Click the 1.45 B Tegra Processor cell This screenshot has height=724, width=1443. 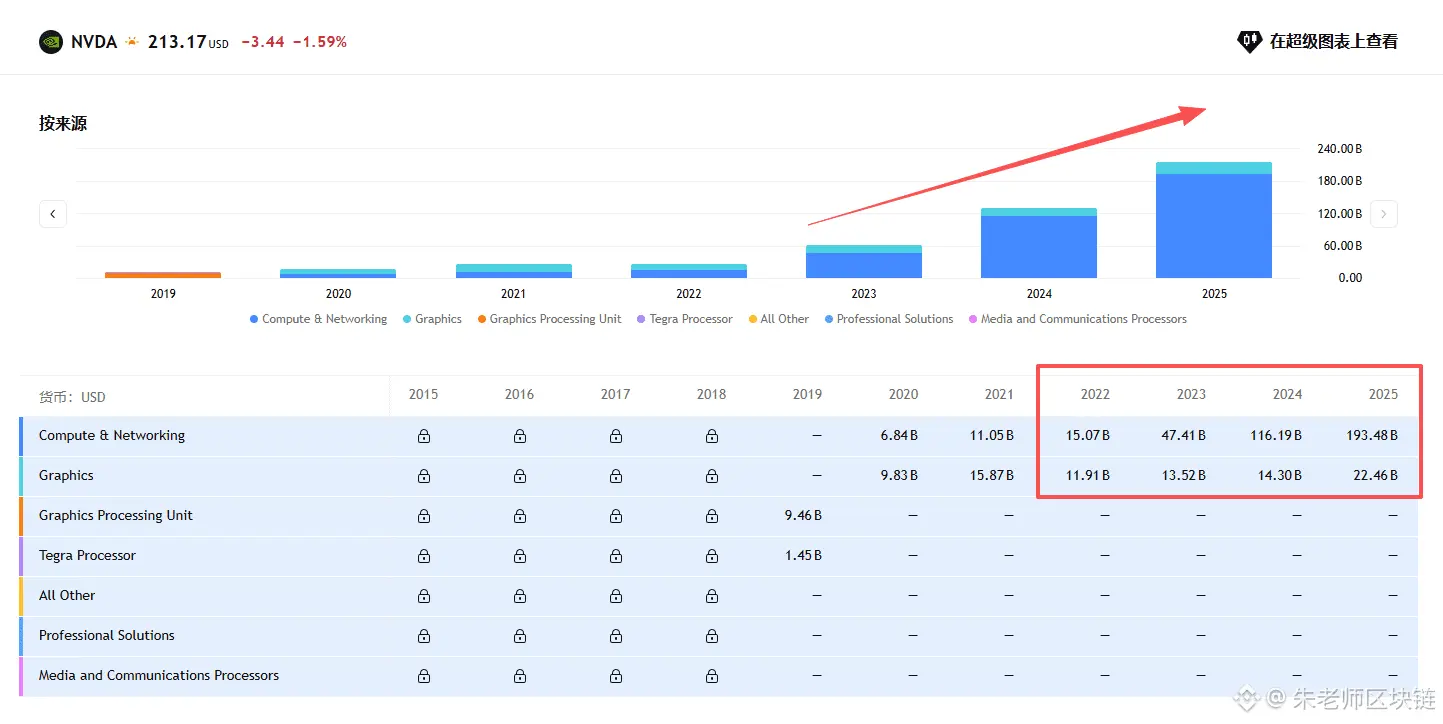(x=803, y=556)
